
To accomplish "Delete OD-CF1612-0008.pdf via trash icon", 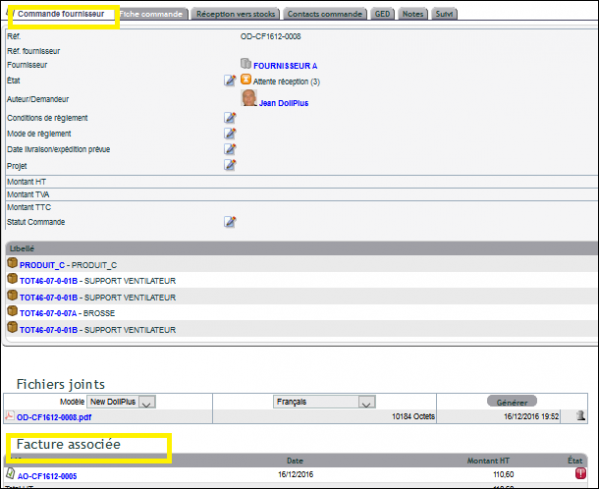I will coord(581,416).
